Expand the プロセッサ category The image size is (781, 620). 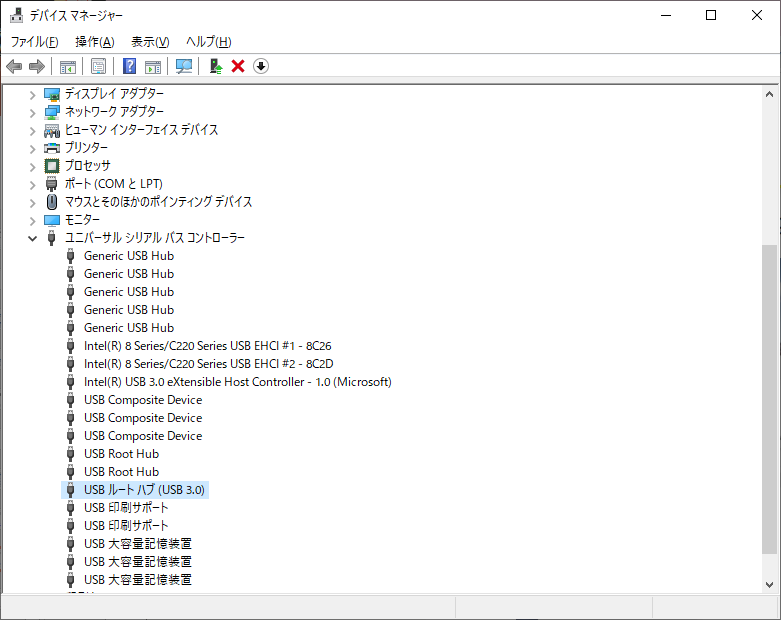[x=32, y=166]
